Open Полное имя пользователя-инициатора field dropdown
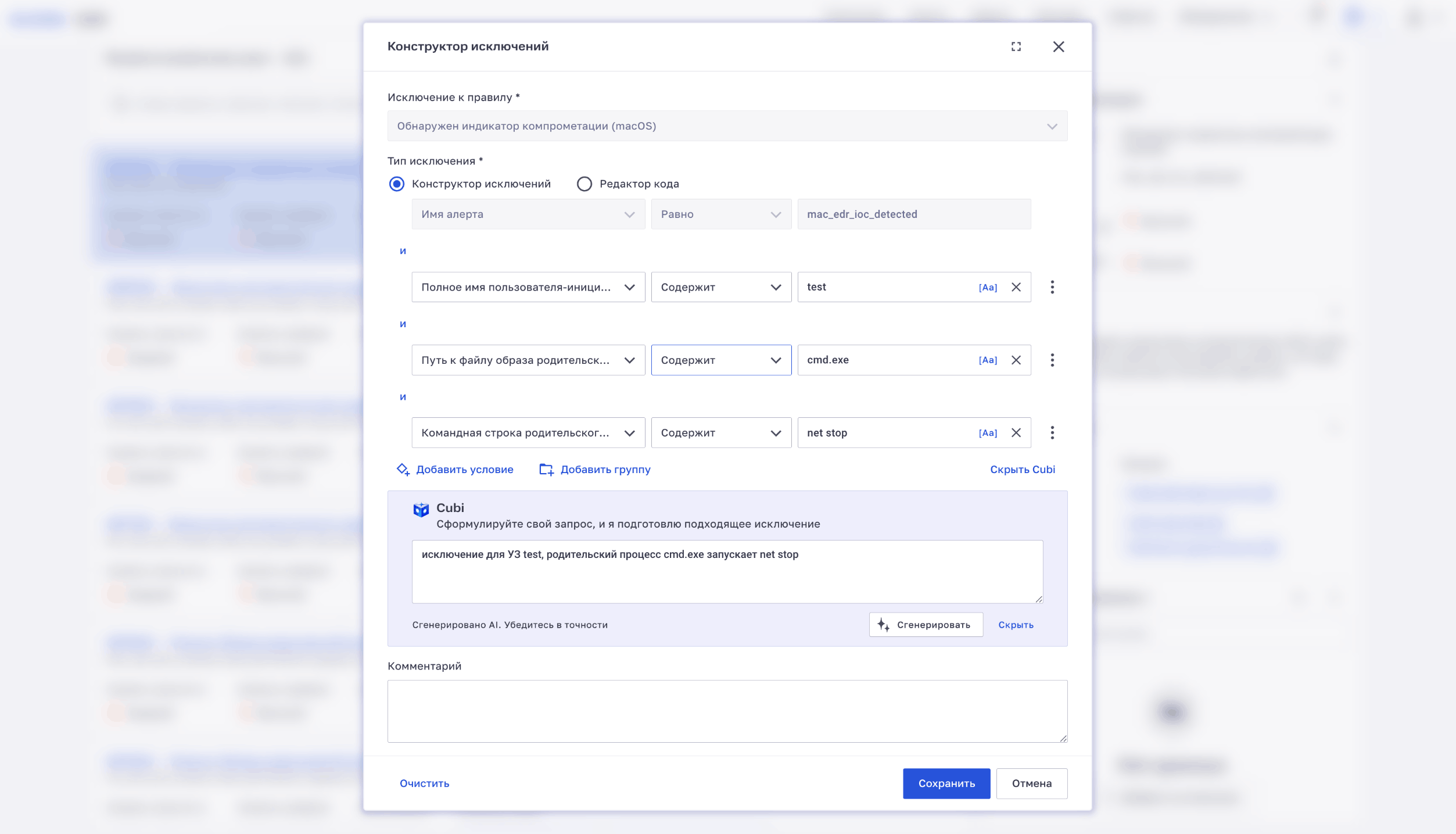 [x=528, y=287]
